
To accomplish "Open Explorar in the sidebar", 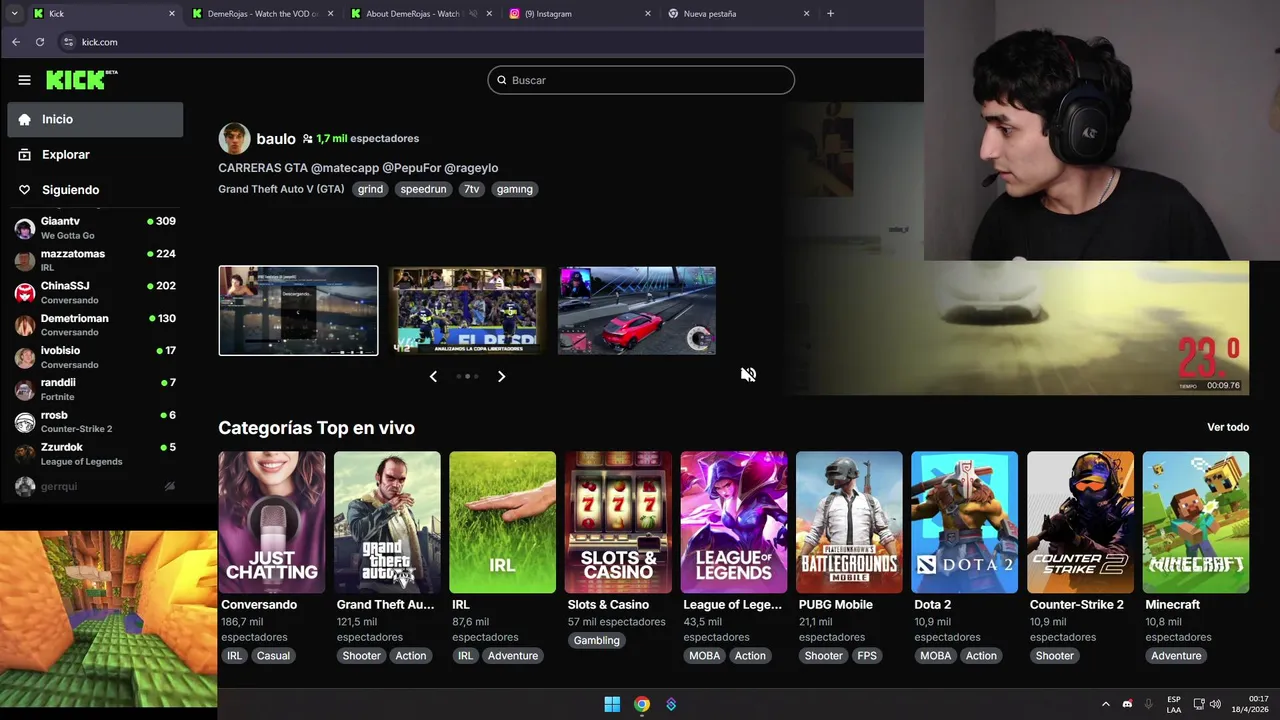I will pos(95,155).
